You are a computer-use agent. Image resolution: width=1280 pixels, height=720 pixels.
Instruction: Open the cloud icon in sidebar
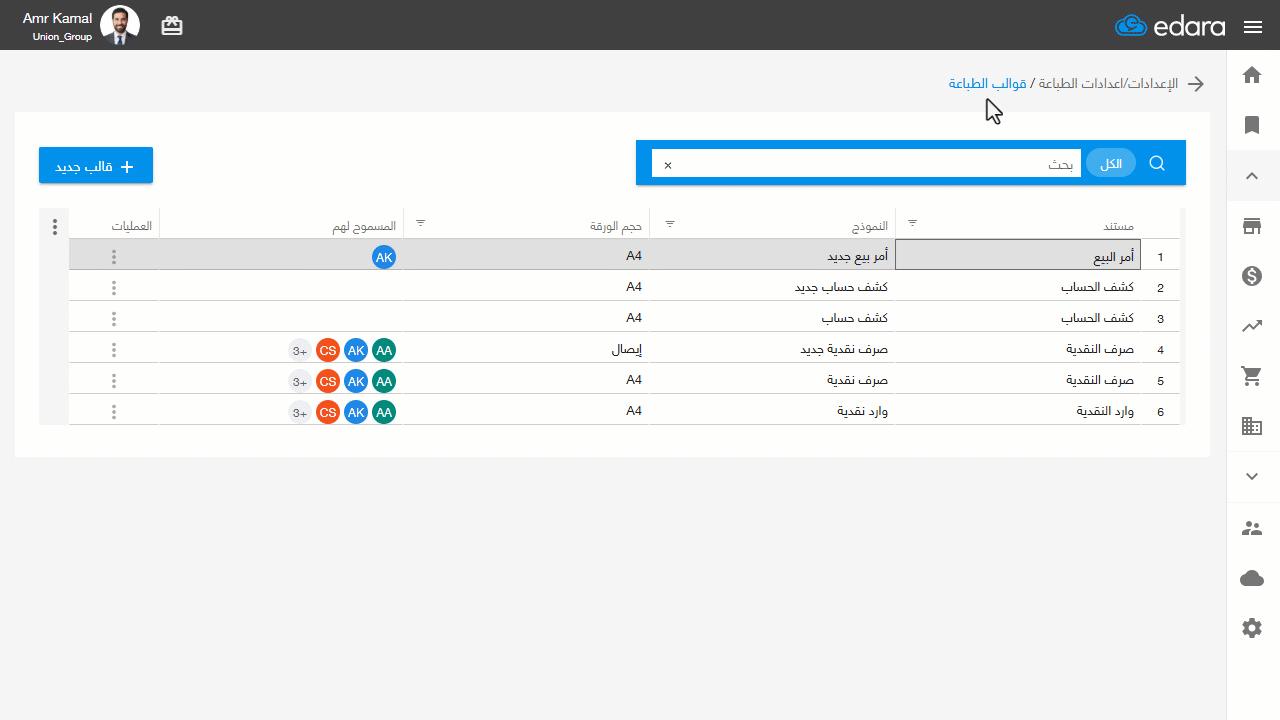point(1251,578)
